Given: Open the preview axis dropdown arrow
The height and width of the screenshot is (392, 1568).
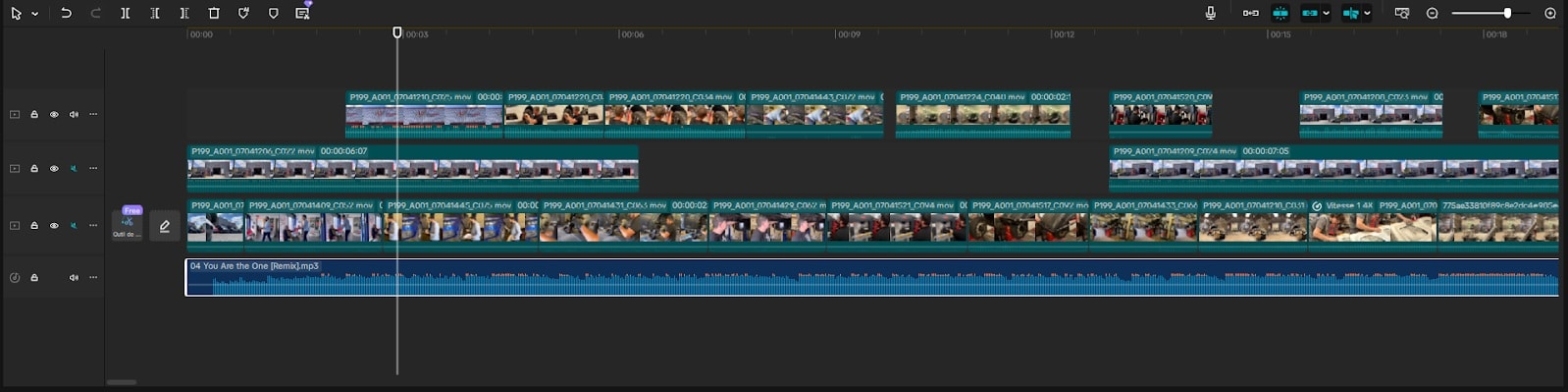Looking at the screenshot, I should 1367,14.
